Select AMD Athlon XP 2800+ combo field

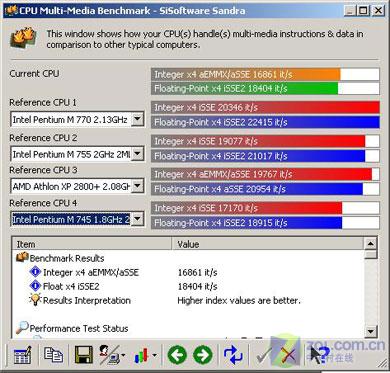pyautogui.click(x=77, y=186)
